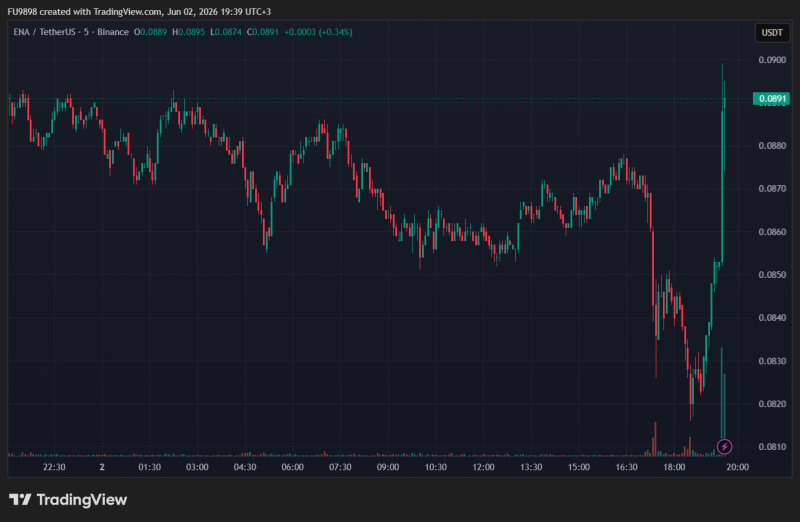Click the 18:00 time axis label

tap(674, 467)
